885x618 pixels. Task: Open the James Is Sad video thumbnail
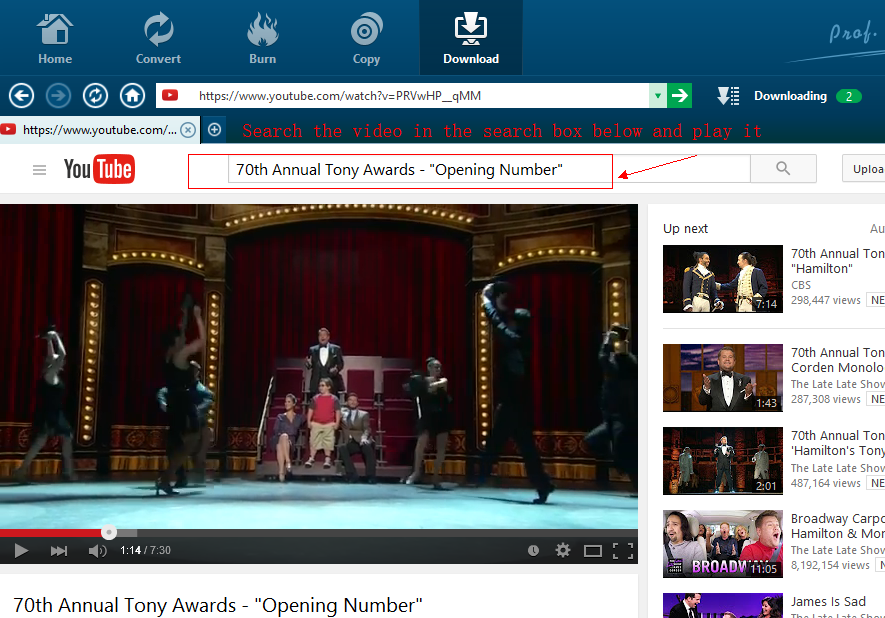[722, 606]
